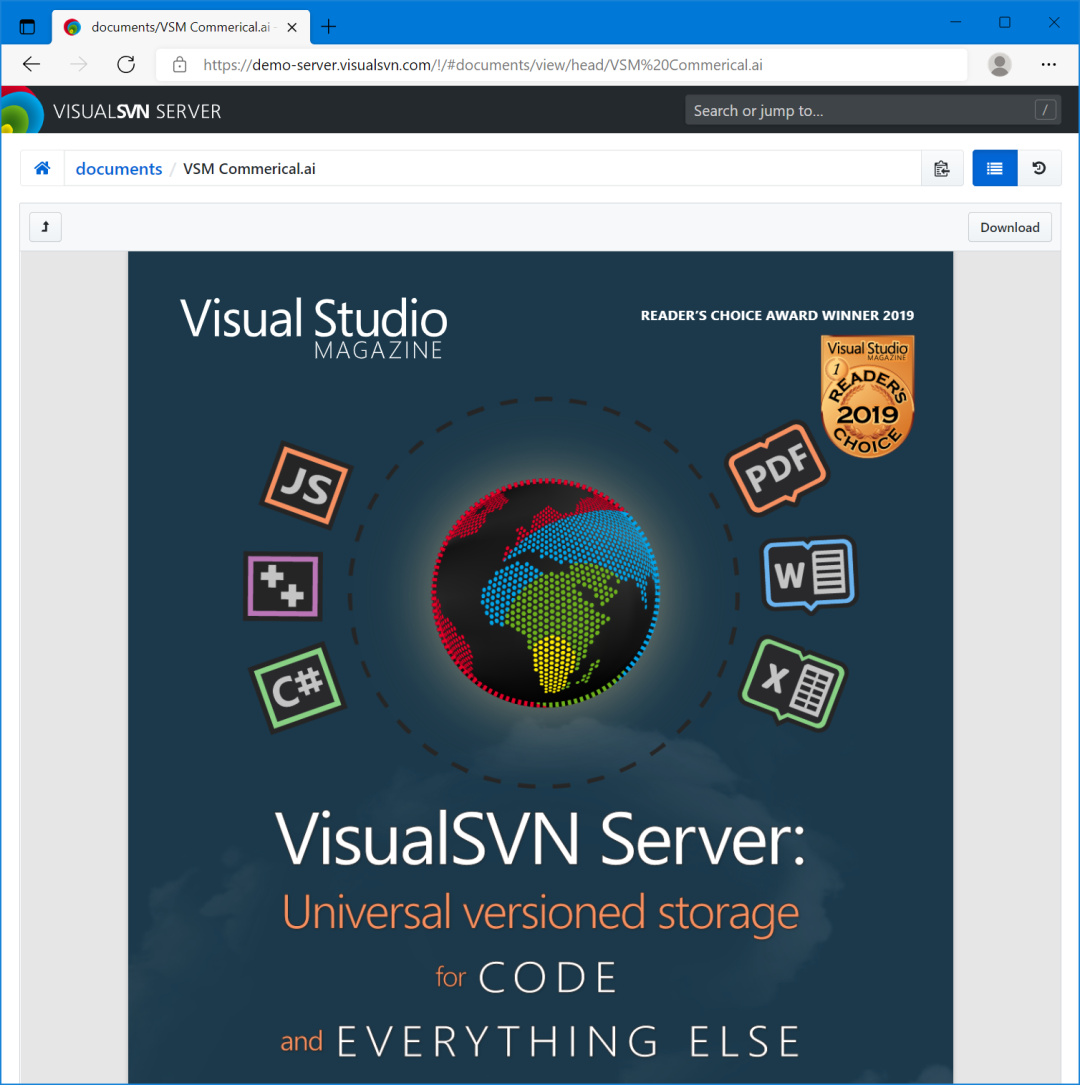Focus the Search or jump to field
Image resolution: width=1080 pixels, height=1085 pixels.
point(872,110)
